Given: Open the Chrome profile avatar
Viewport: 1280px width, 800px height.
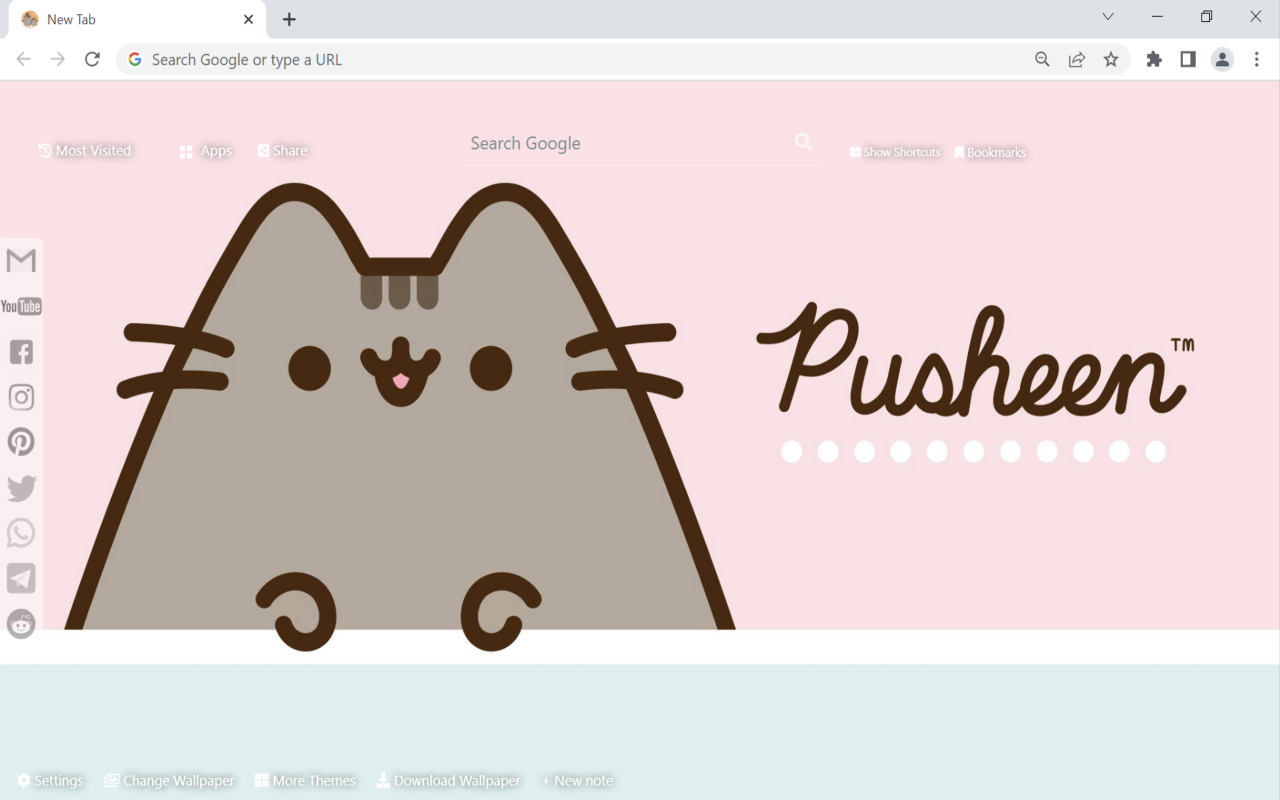Looking at the screenshot, I should [x=1222, y=59].
